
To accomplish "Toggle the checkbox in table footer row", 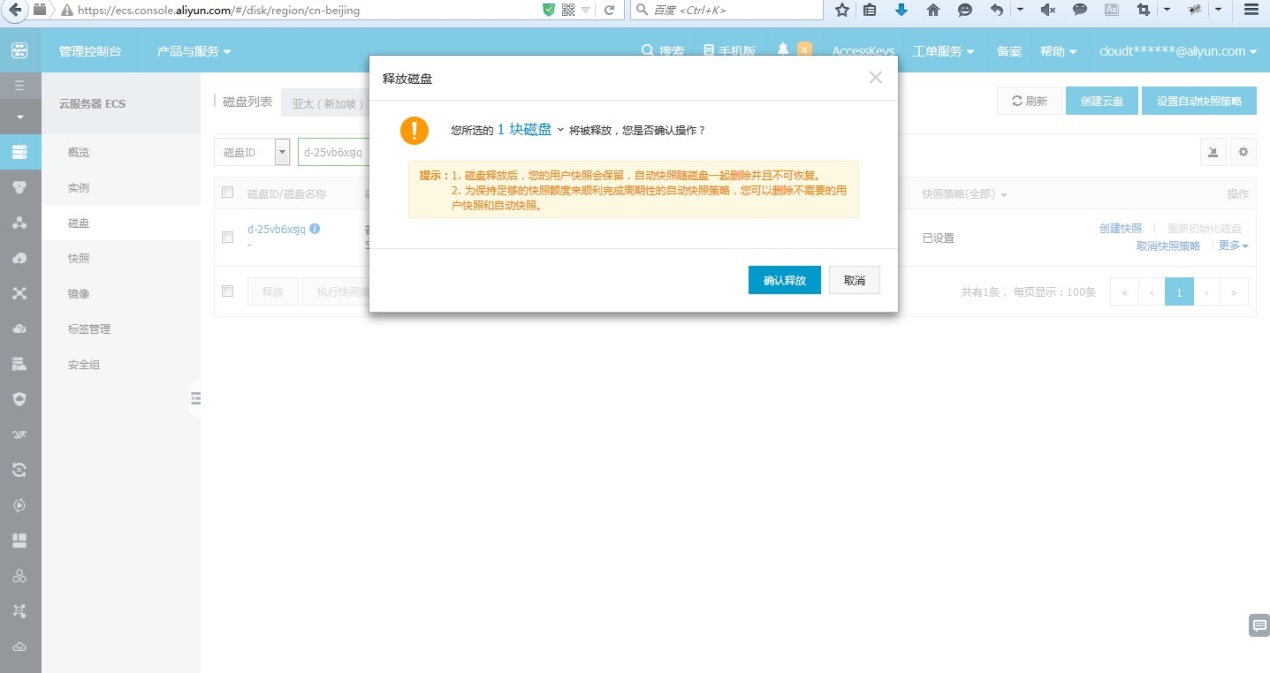I will (x=228, y=291).
